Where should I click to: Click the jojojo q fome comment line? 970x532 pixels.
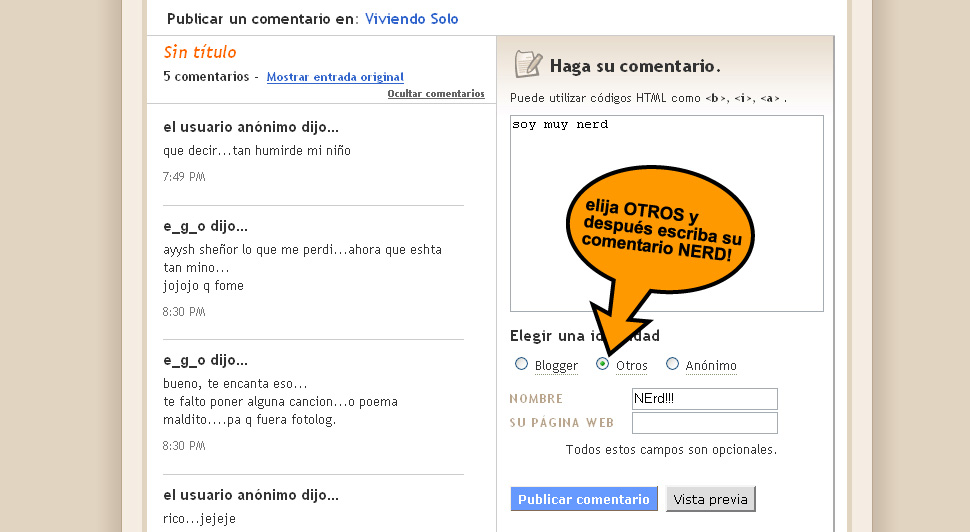(x=204, y=286)
